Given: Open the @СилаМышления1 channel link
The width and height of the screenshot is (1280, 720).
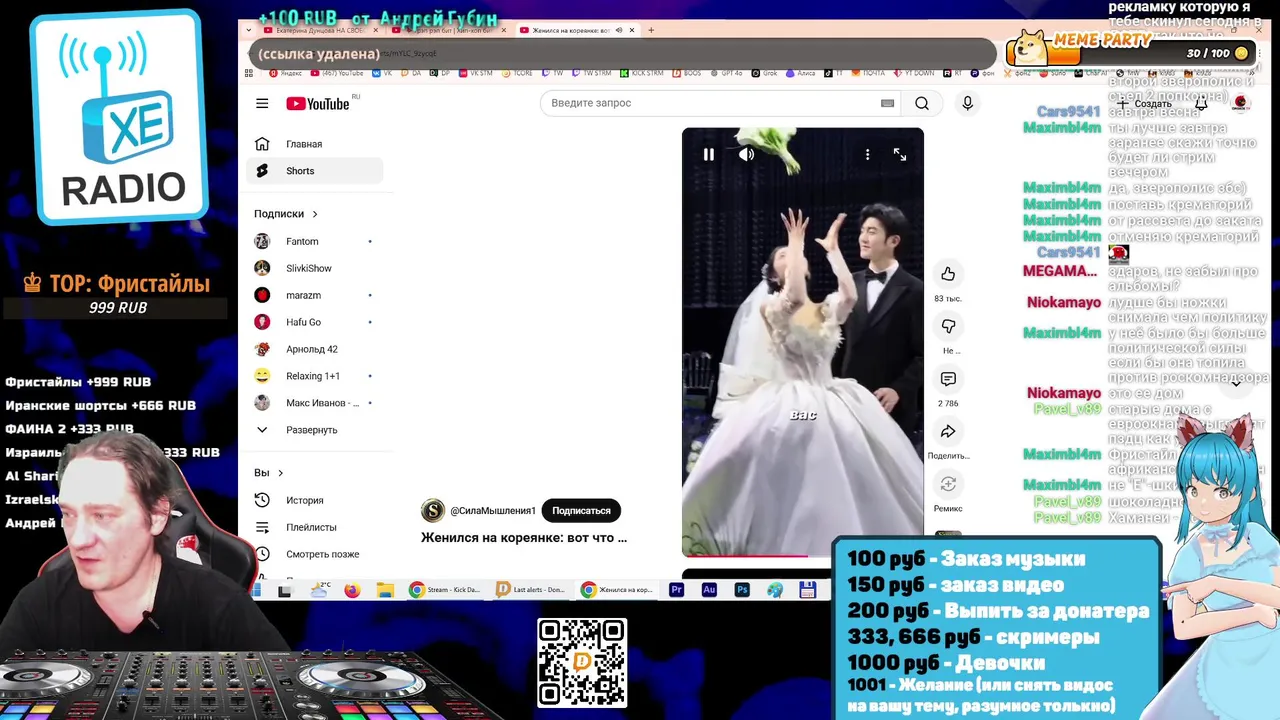Looking at the screenshot, I should 493,511.
